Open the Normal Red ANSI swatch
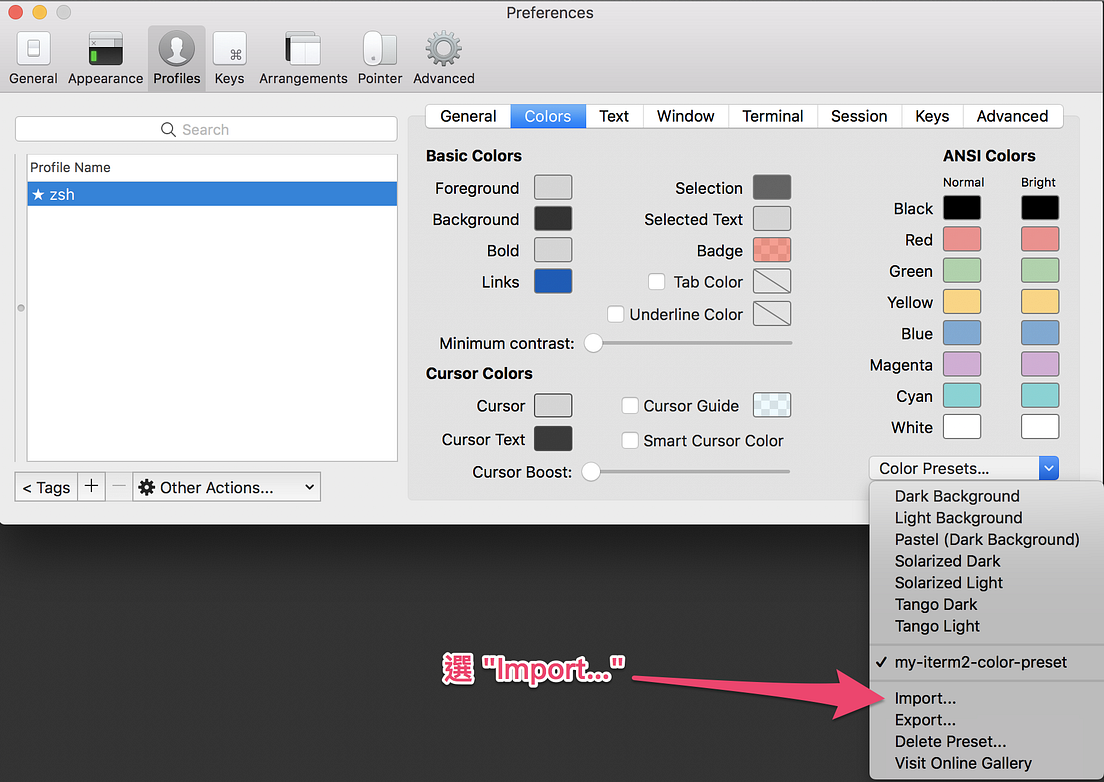Screen dimensions: 1104x782 [x=962, y=239]
